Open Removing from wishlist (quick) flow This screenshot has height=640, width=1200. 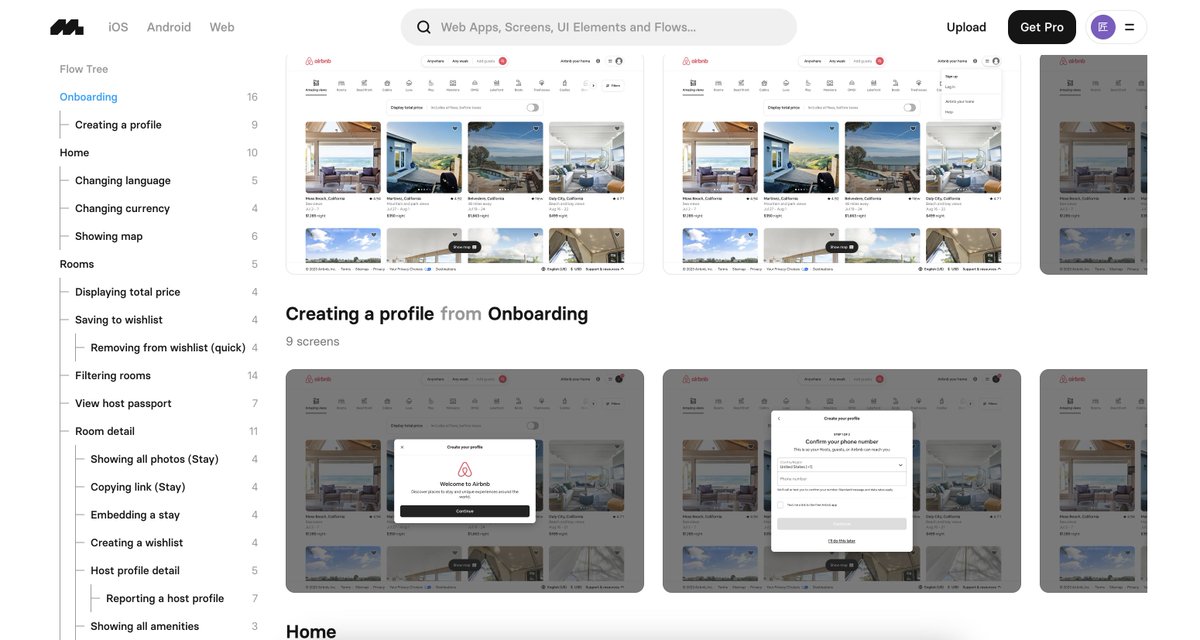pos(168,348)
